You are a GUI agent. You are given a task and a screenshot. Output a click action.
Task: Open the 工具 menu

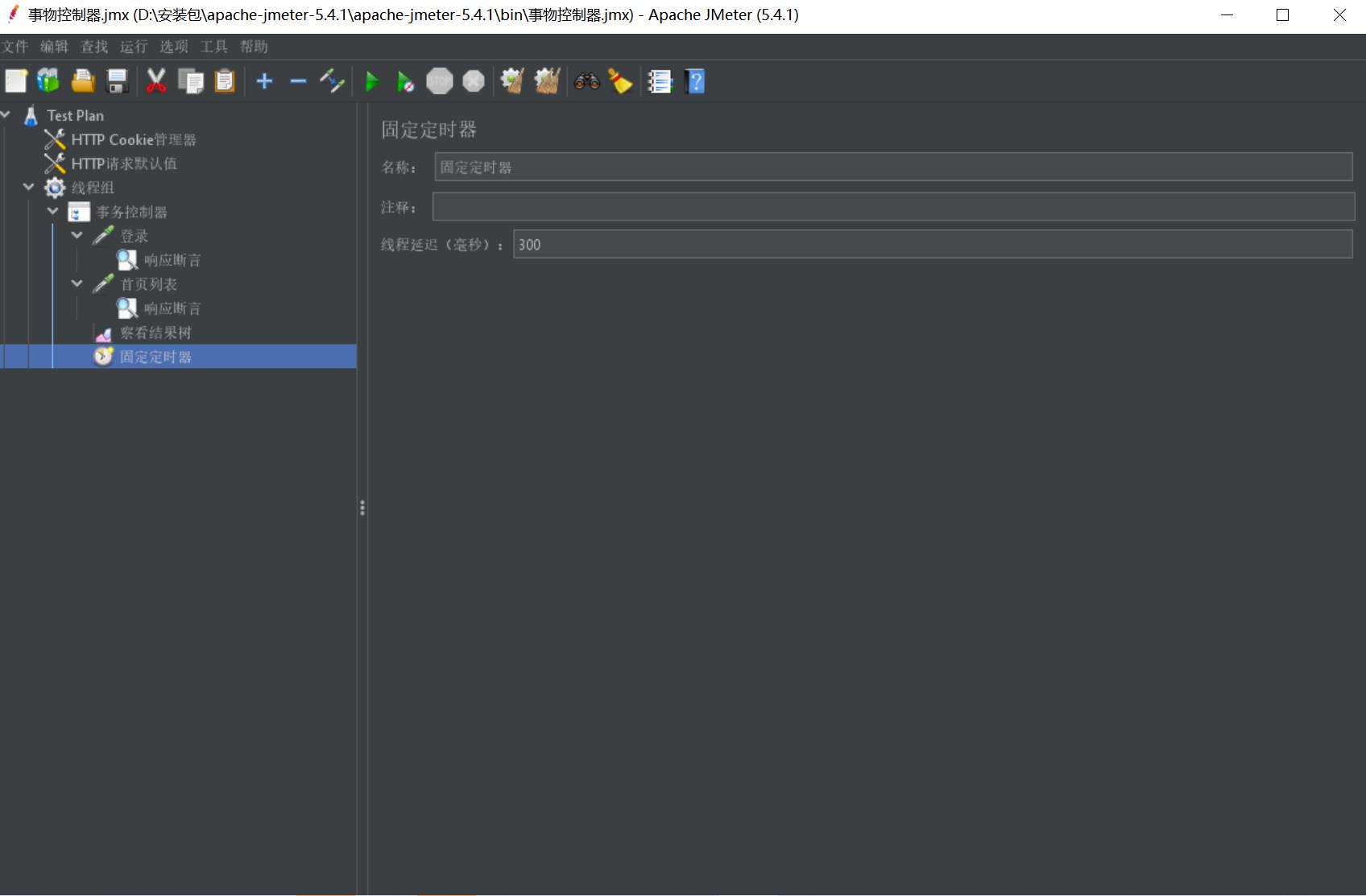(x=213, y=47)
